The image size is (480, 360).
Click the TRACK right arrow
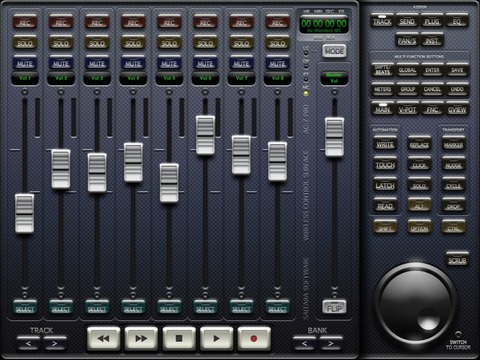[55, 343]
